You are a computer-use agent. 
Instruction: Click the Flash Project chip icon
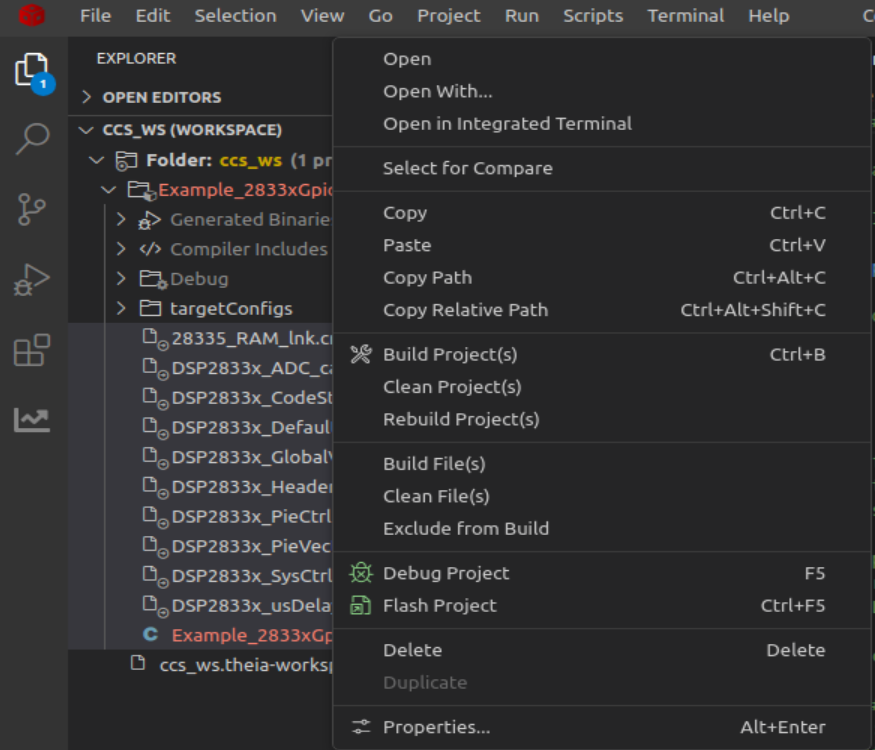(x=361, y=605)
